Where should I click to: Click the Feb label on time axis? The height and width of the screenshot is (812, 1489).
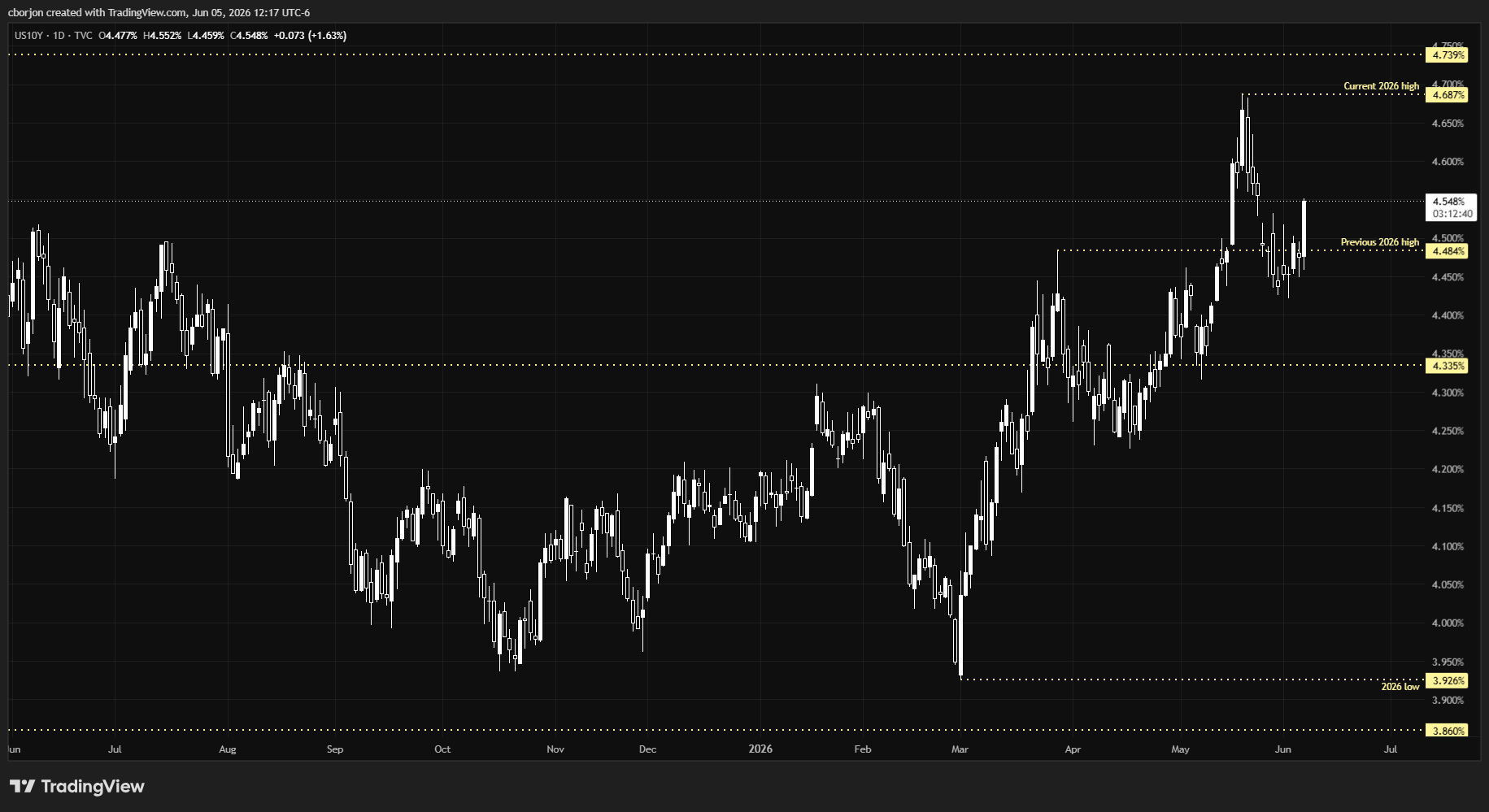[x=863, y=749]
